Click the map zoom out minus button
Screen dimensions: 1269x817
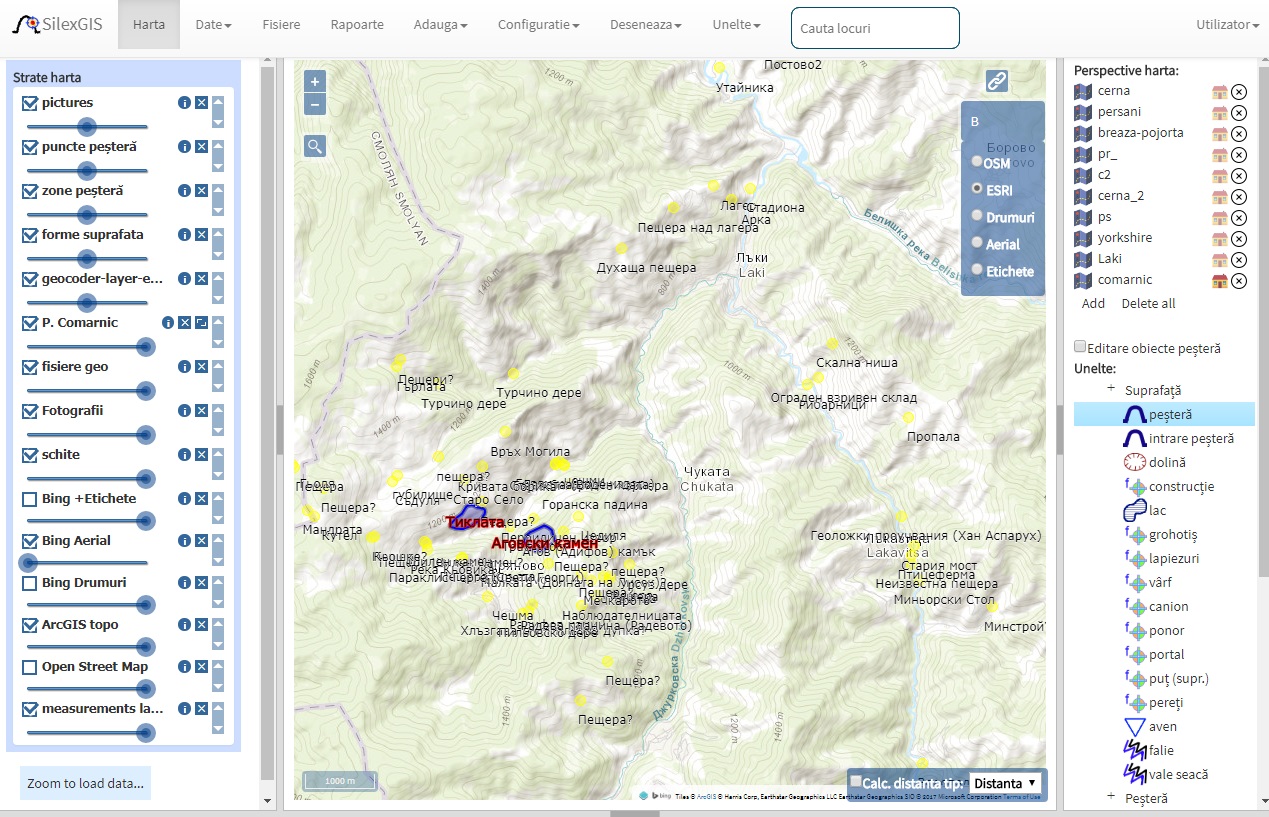pyautogui.click(x=315, y=104)
